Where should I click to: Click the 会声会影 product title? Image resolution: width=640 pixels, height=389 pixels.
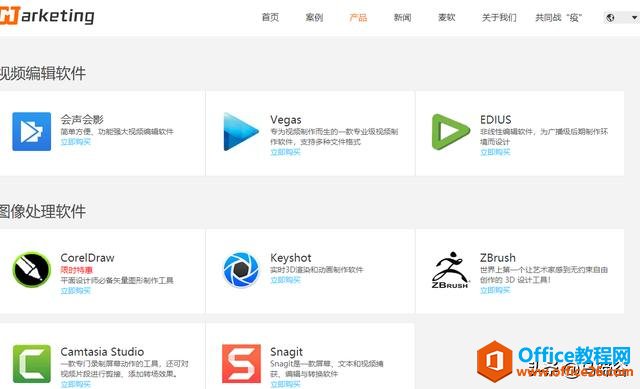point(82,119)
